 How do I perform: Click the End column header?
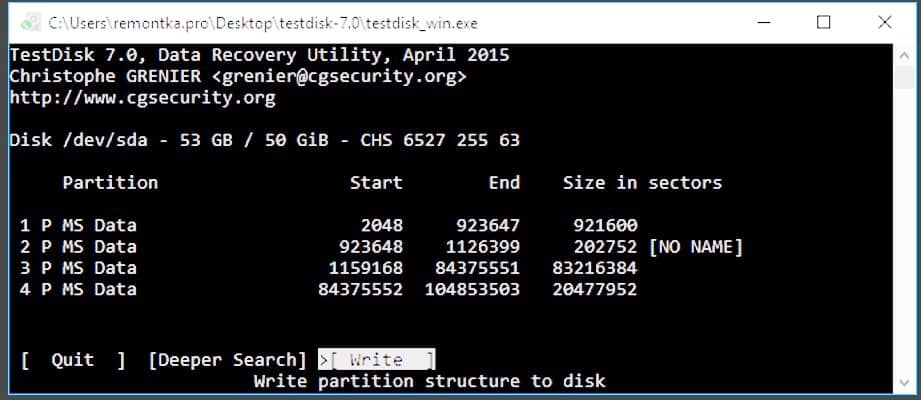click(x=504, y=183)
